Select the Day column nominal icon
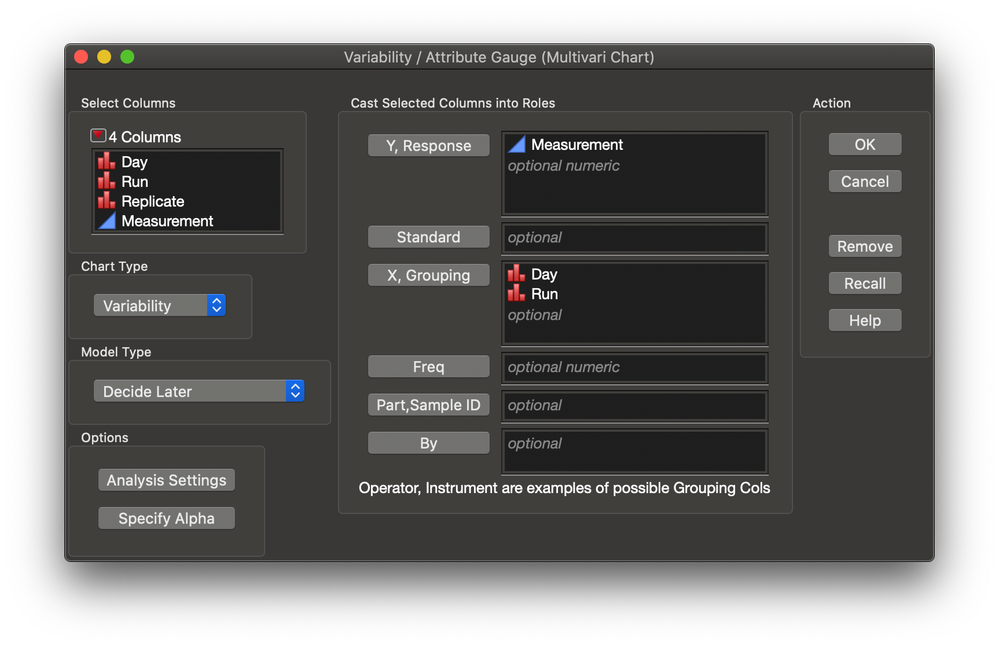This screenshot has width=999, height=647. point(106,161)
